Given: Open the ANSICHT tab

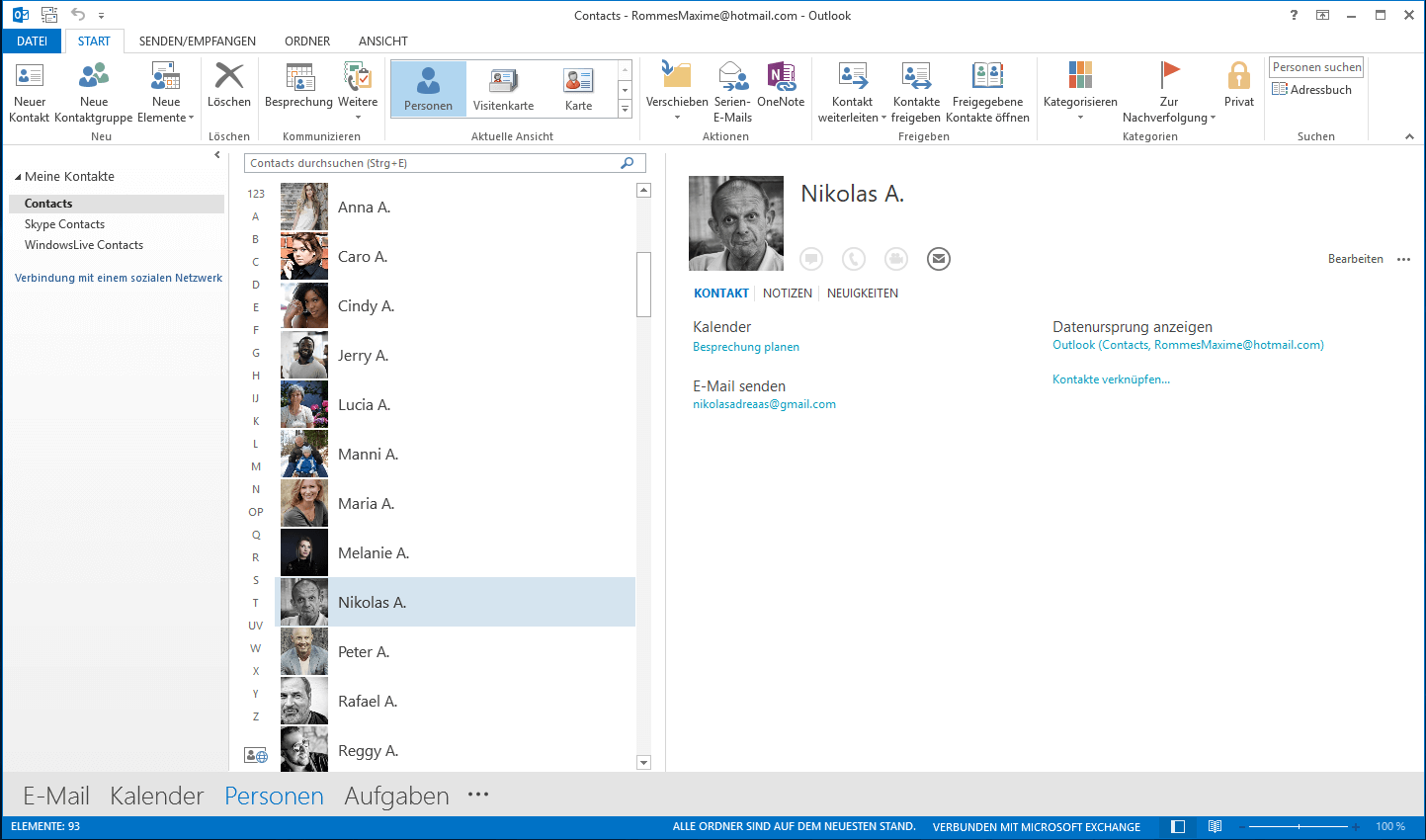Looking at the screenshot, I should coord(383,41).
